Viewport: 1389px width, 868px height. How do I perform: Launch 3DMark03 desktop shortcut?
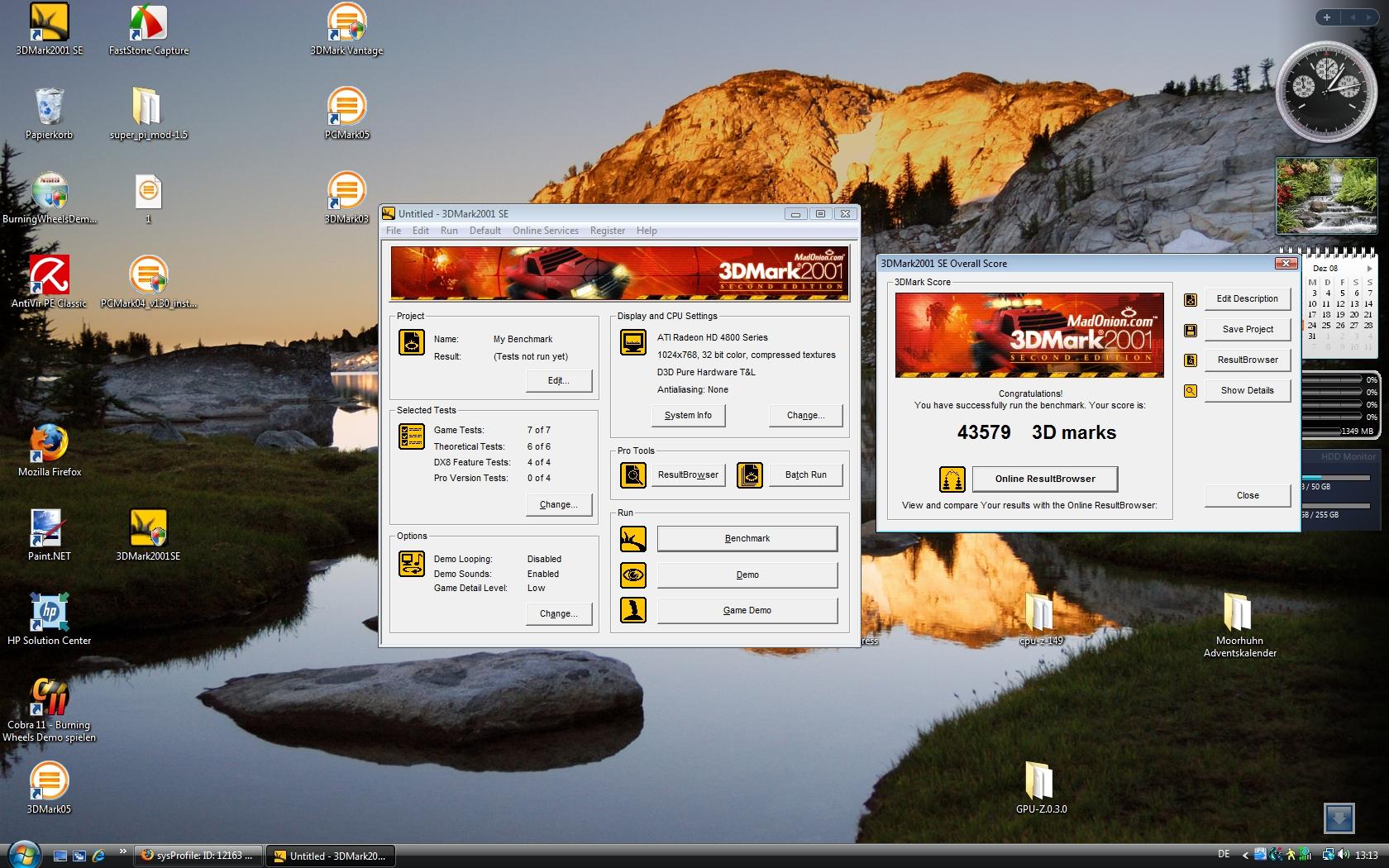tap(346, 198)
